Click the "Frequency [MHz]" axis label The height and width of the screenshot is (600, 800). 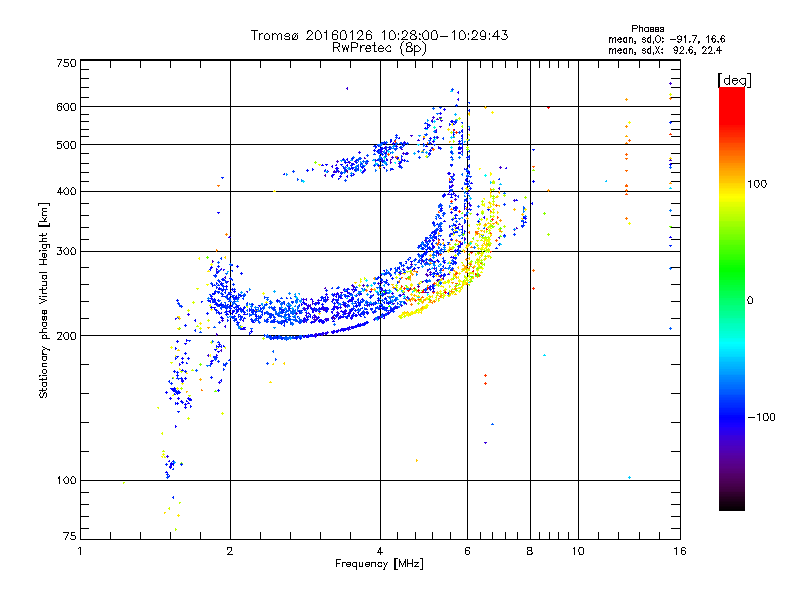379,564
